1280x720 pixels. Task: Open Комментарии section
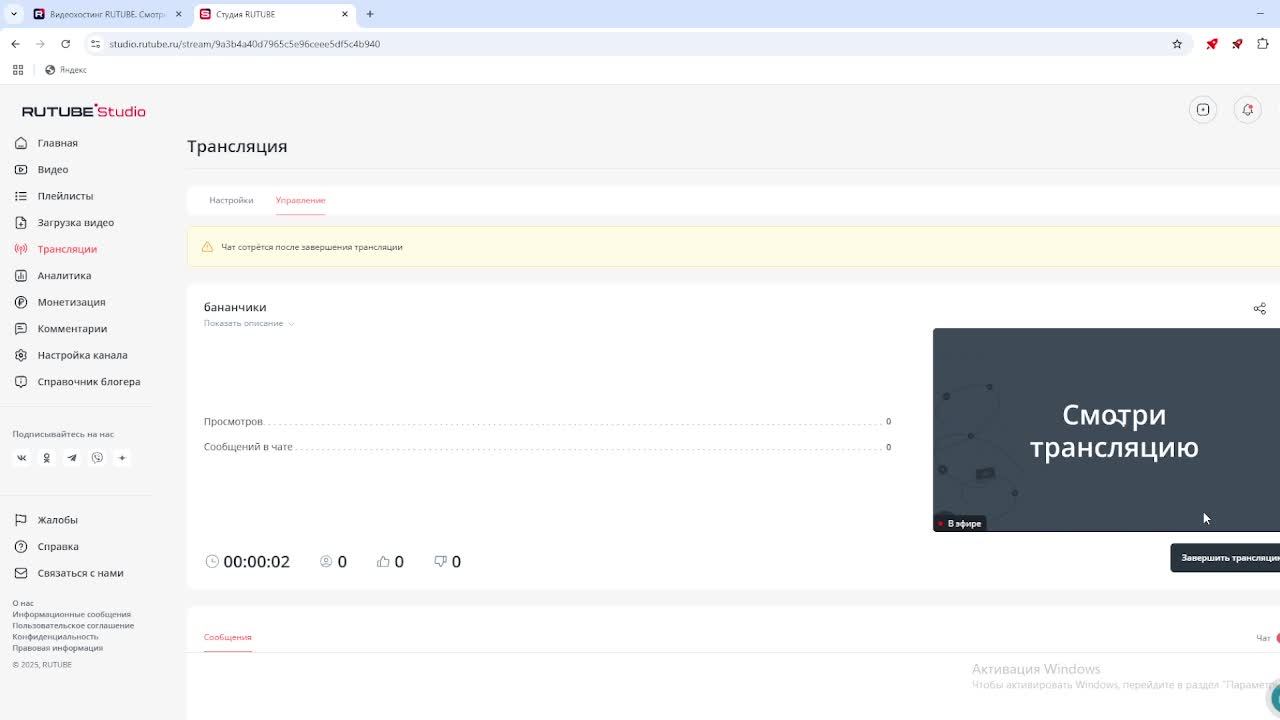tap(72, 329)
